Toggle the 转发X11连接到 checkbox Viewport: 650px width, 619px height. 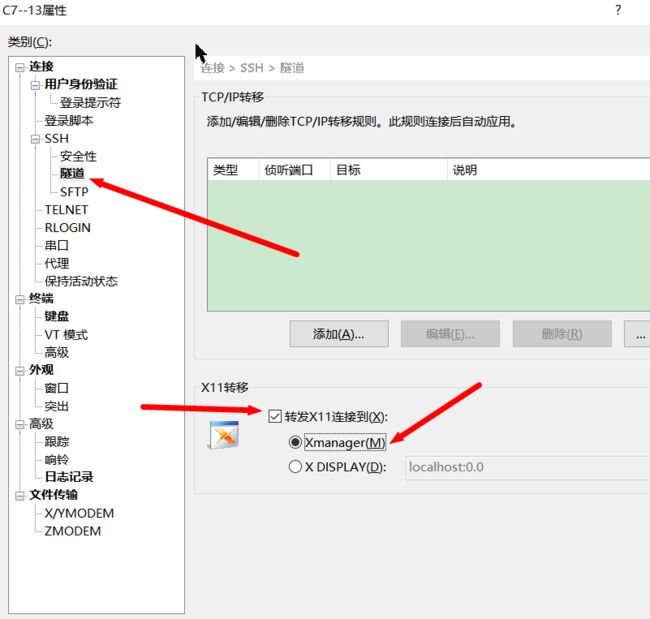point(275,416)
